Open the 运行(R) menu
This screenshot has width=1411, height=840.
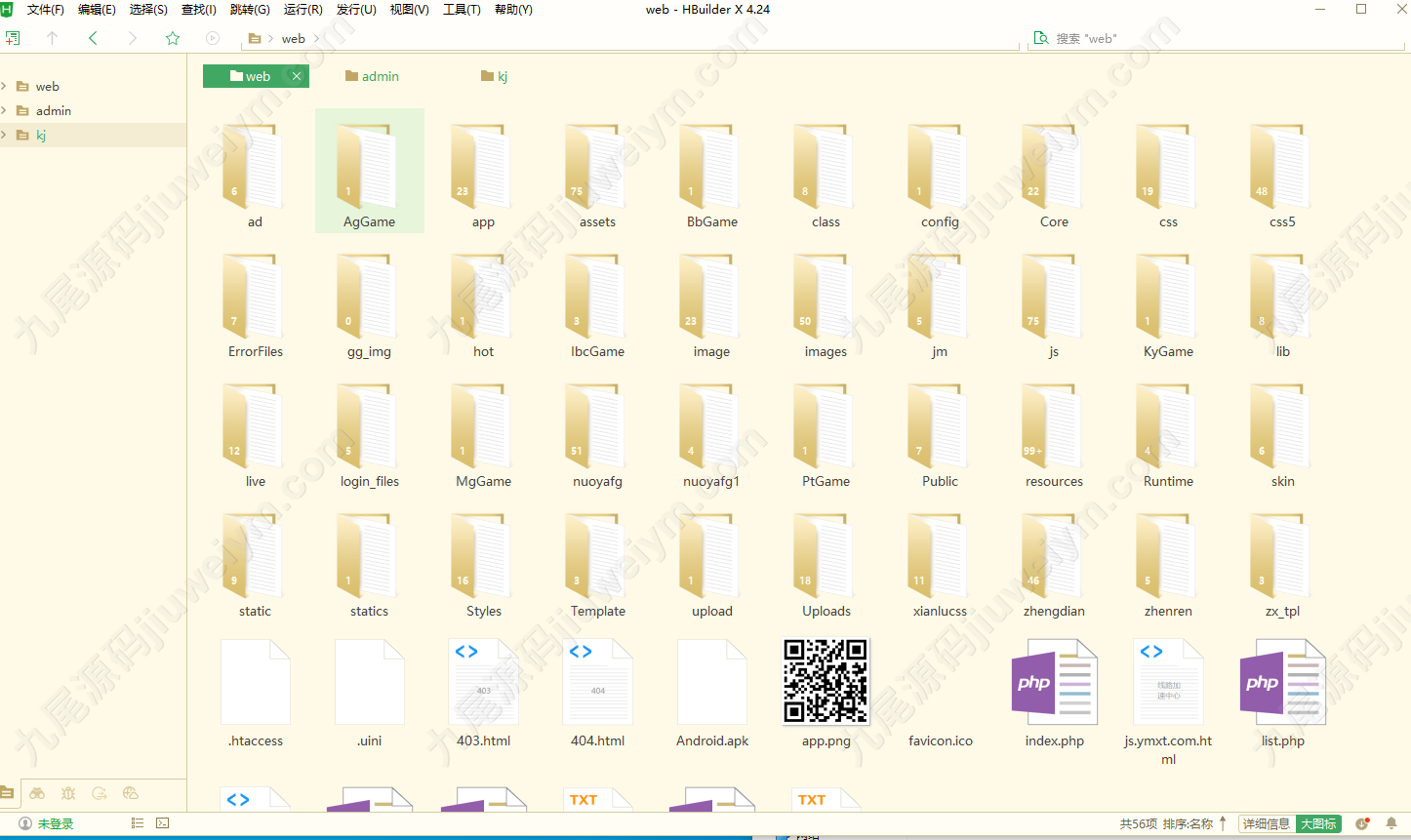(x=302, y=10)
